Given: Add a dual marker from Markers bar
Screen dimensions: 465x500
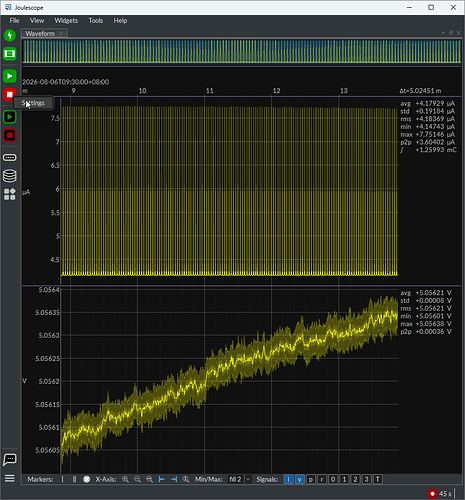Looking at the screenshot, I should point(74,479).
